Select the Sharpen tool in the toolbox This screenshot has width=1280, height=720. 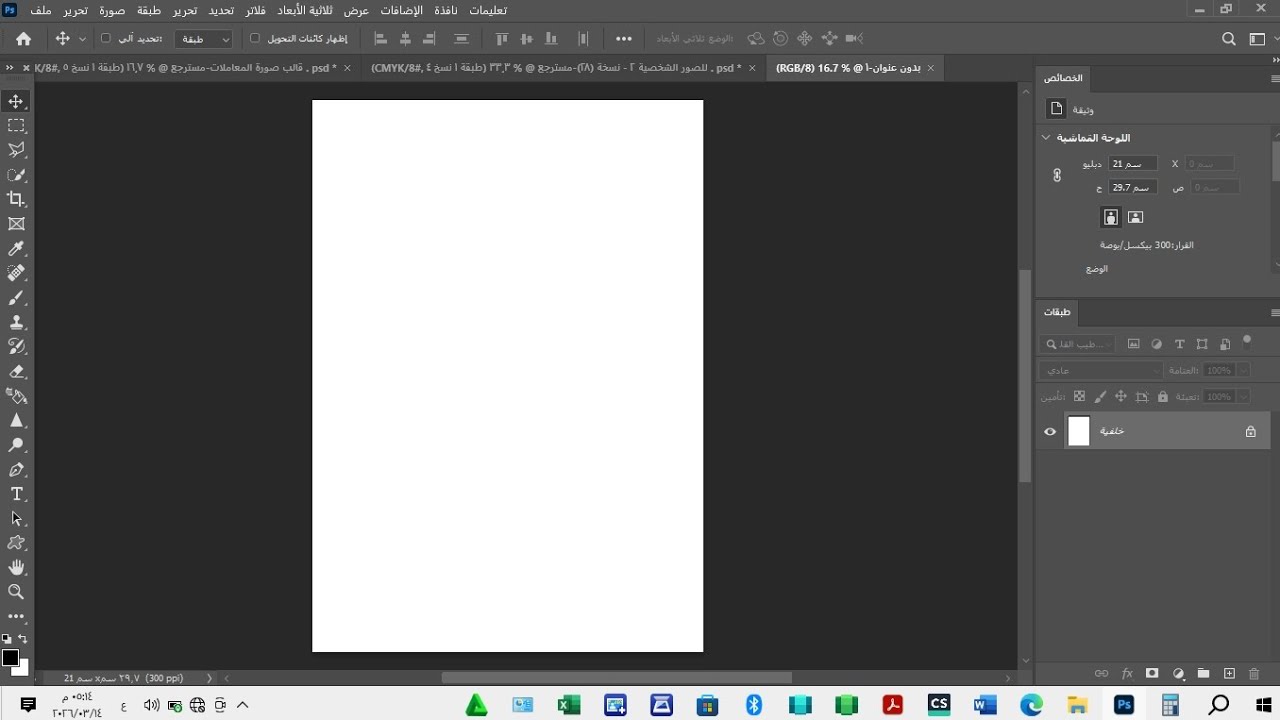[x=16, y=421]
